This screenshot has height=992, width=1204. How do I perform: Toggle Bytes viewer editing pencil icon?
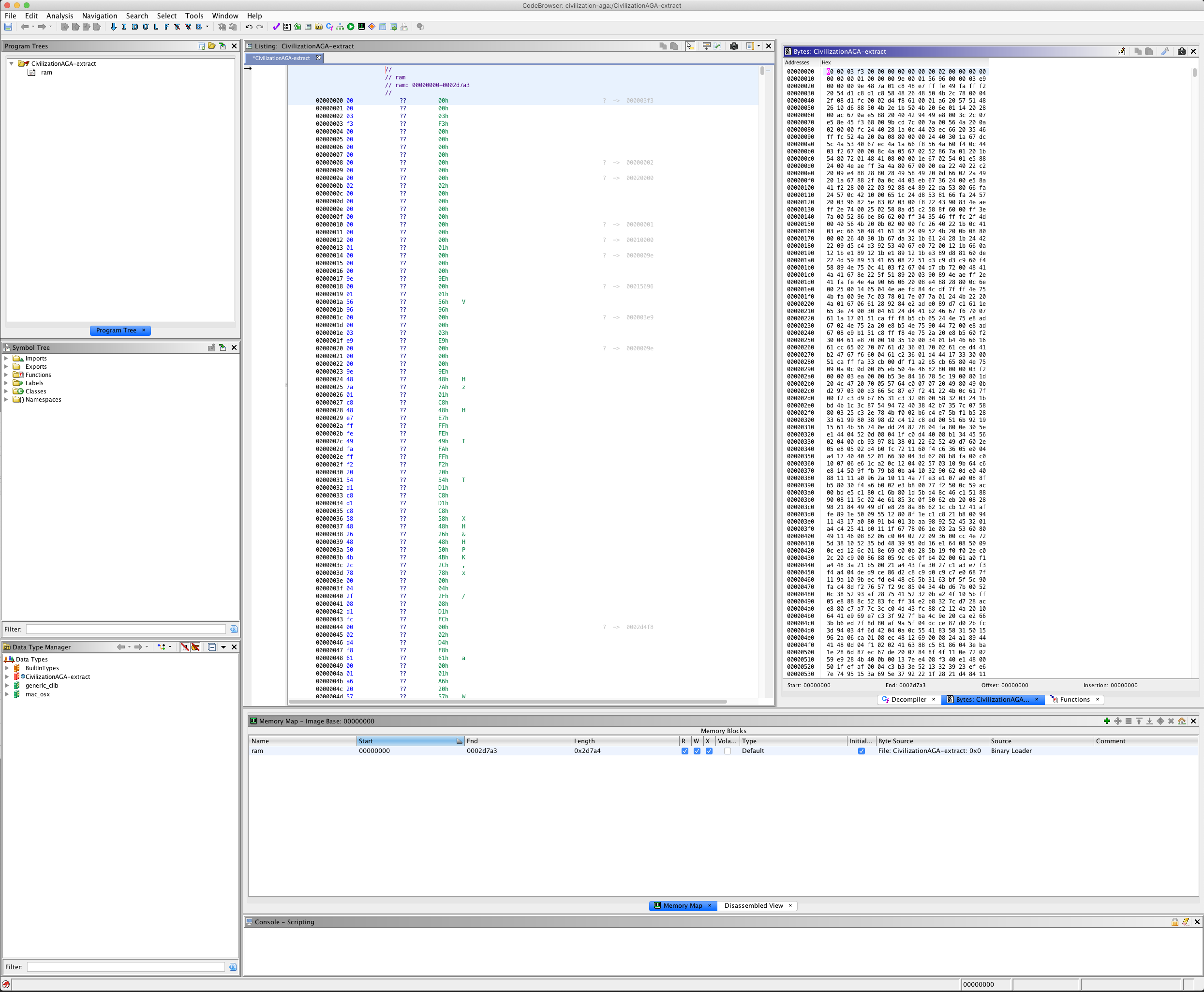pyautogui.click(x=1122, y=51)
